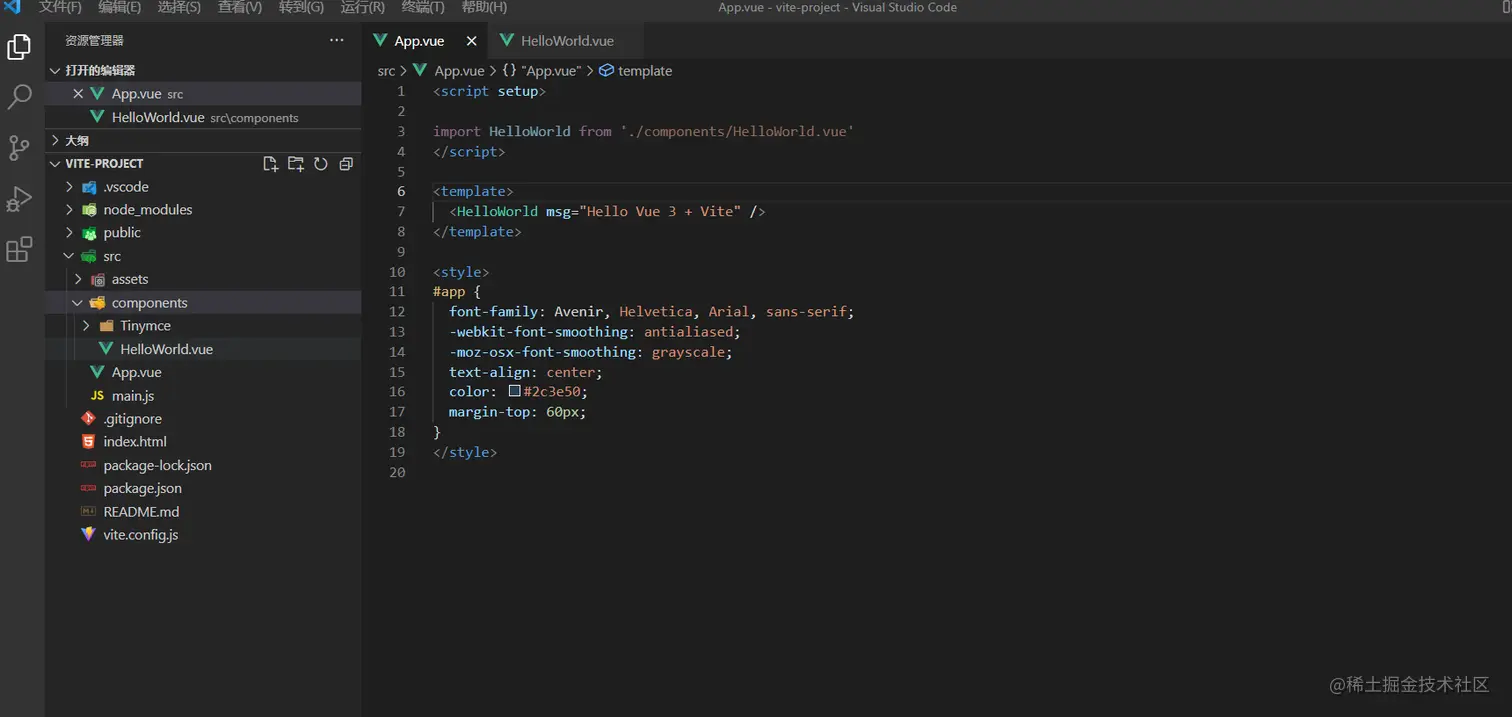The image size is (1512, 717).
Task: Close App.vue in the open editors list
Action: click(x=78, y=94)
